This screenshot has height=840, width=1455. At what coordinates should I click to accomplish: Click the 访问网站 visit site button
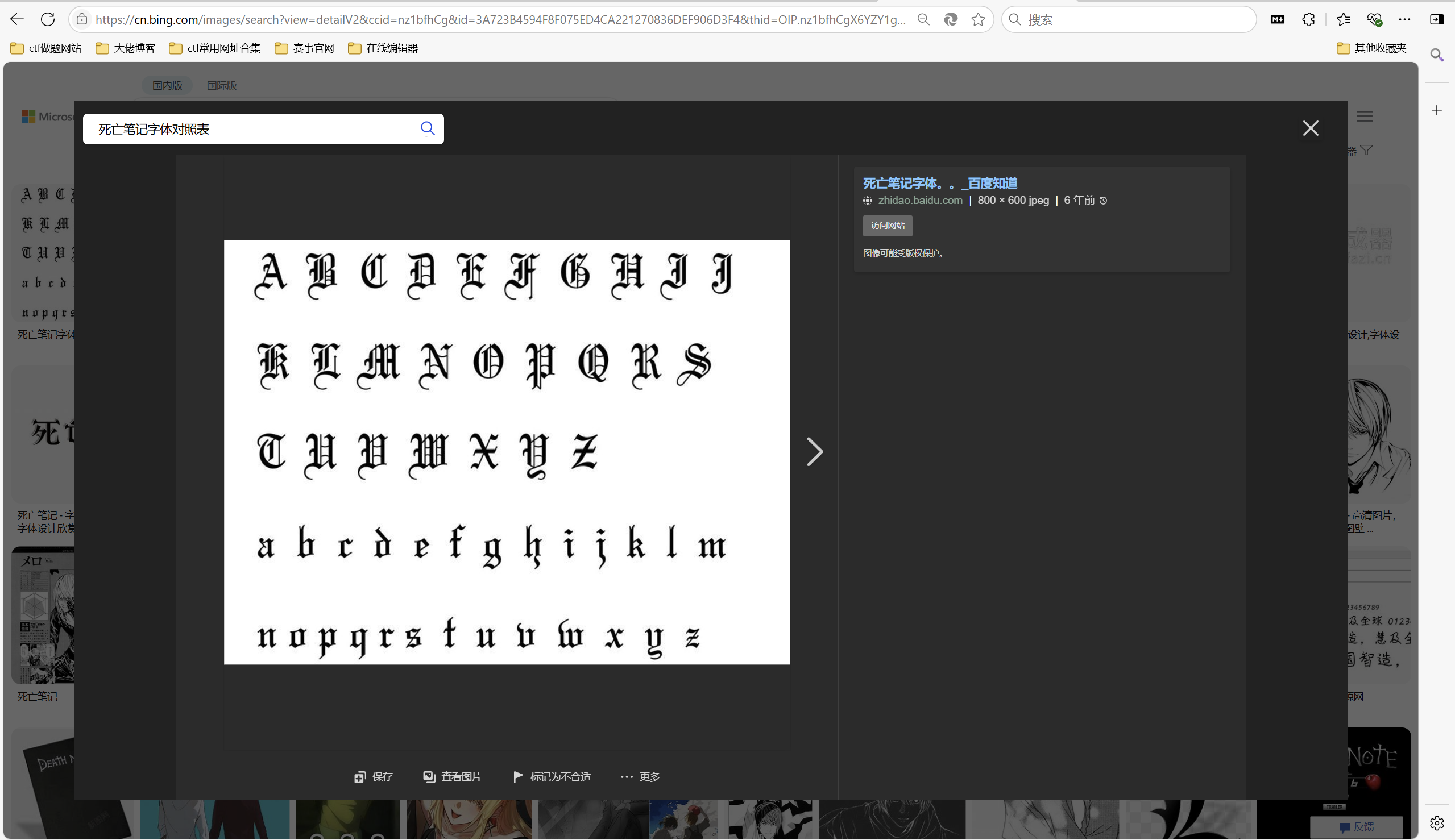pos(888,226)
